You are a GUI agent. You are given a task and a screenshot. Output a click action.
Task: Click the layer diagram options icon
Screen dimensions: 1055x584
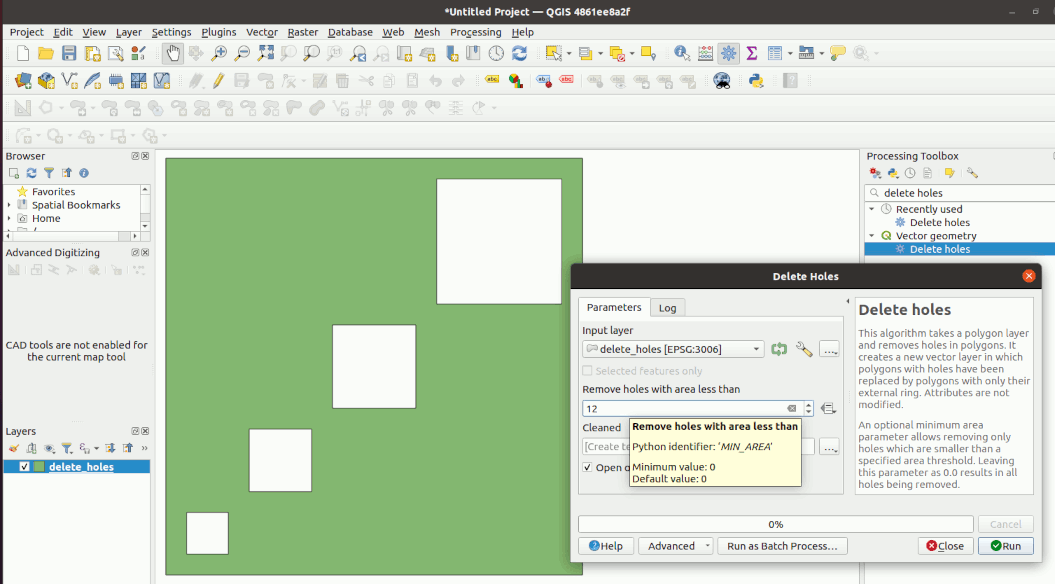[x=515, y=81]
